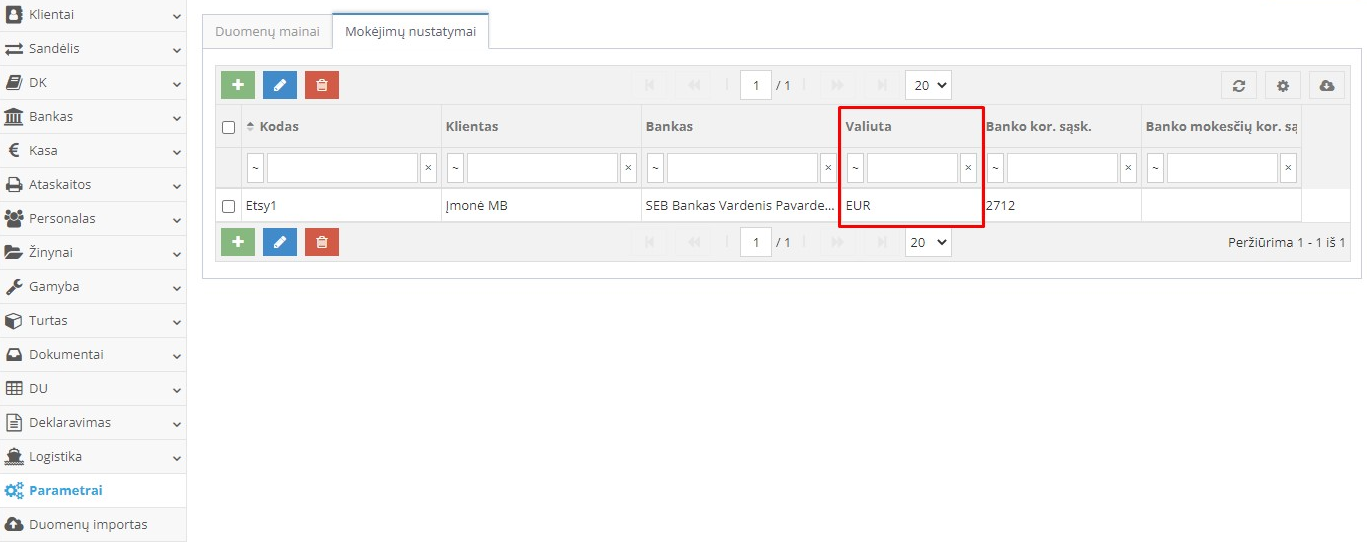
Task: Refresh the table with the reload icon
Action: pyautogui.click(x=1238, y=86)
